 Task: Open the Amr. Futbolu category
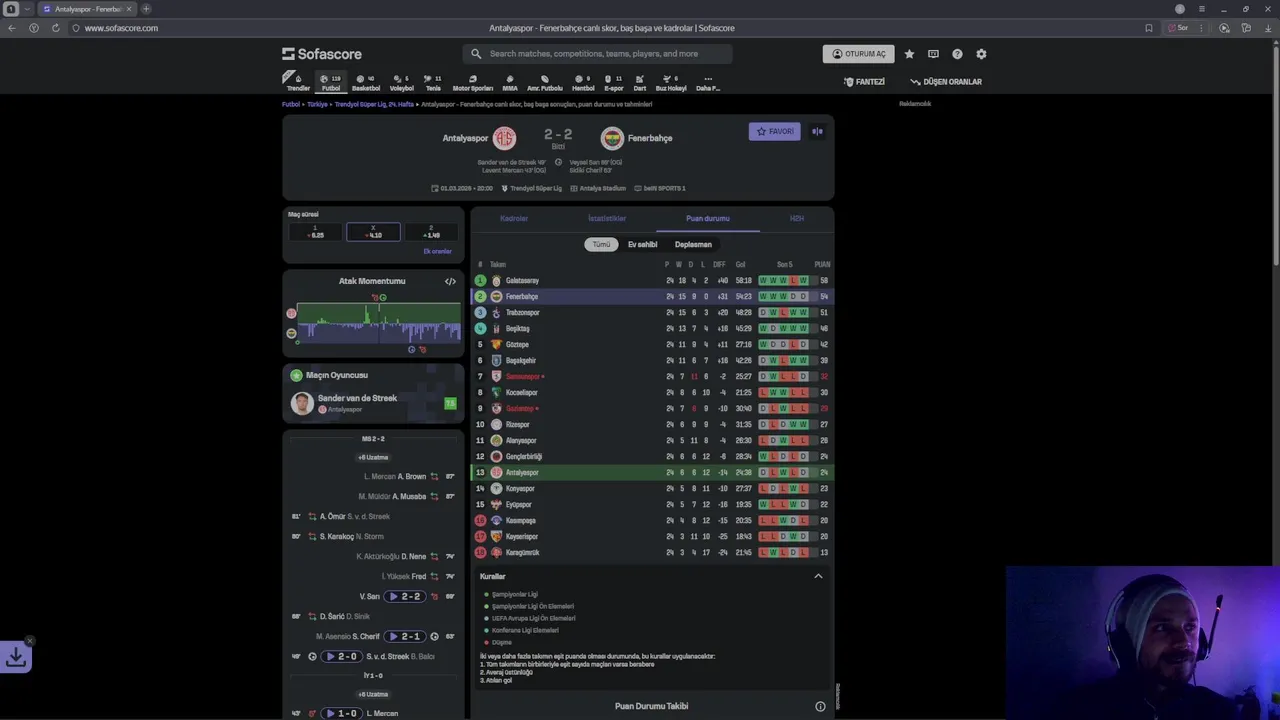point(545,82)
